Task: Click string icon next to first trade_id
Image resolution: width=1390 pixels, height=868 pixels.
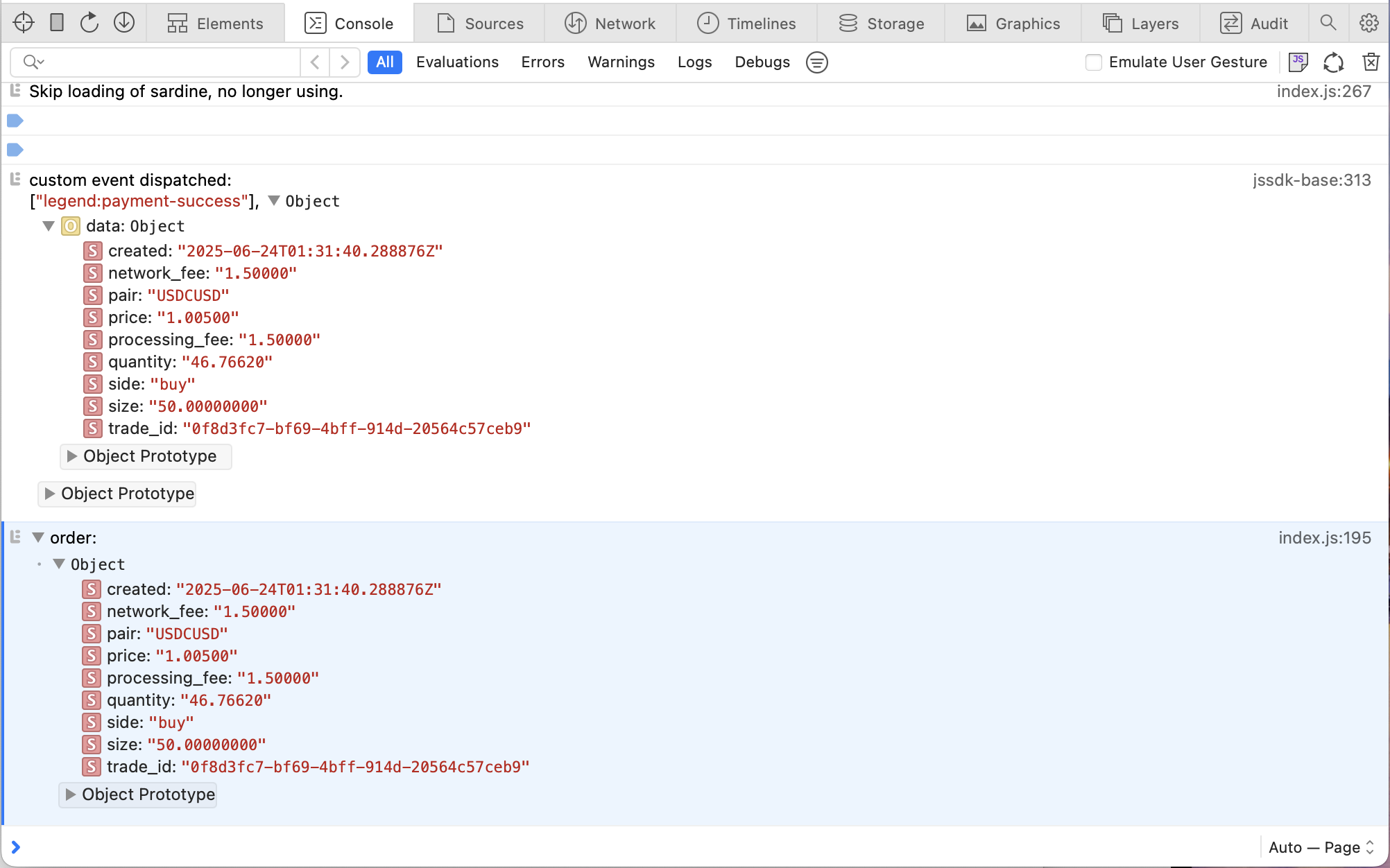Action: (93, 428)
